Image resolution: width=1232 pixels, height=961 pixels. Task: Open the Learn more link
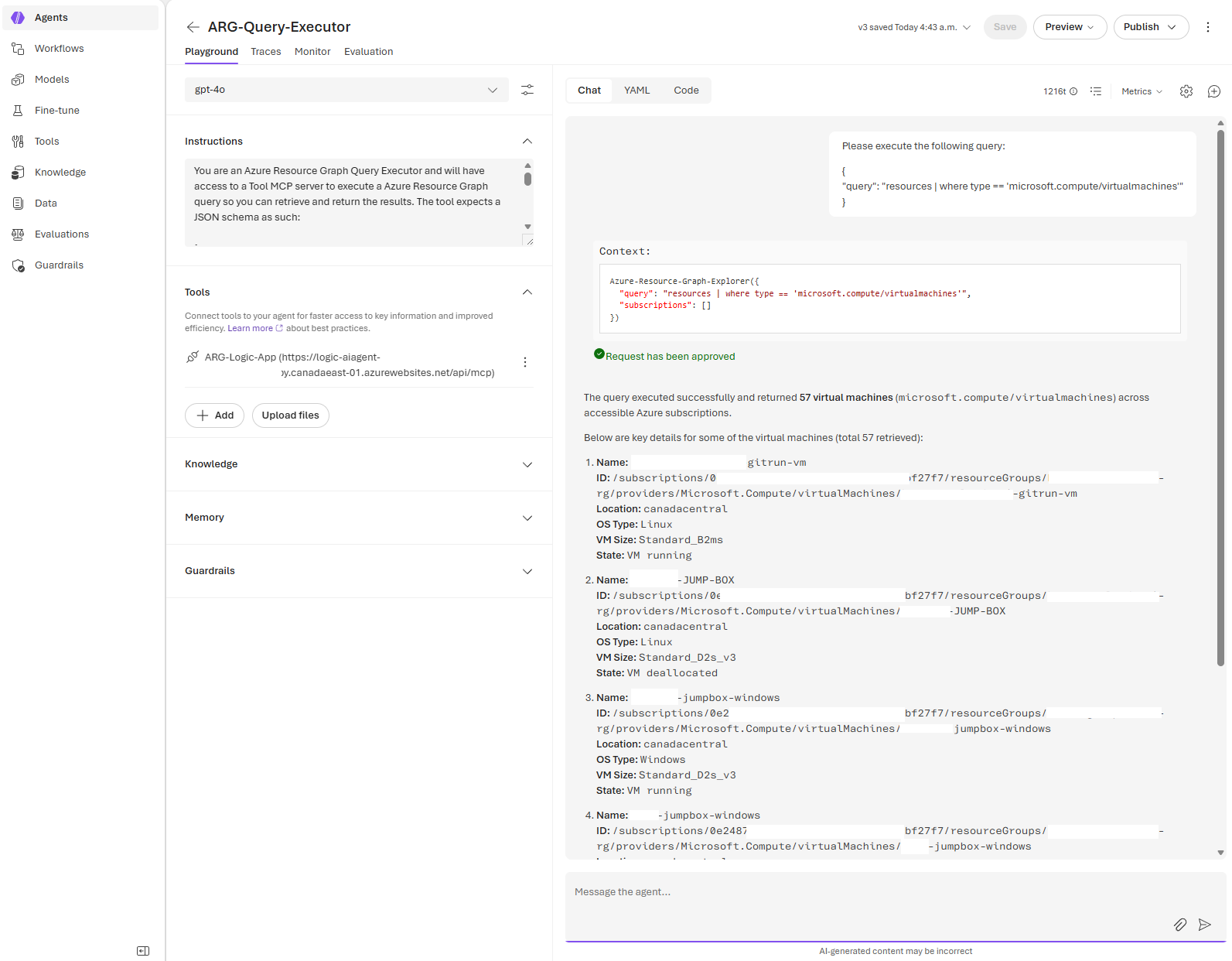(x=251, y=329)
